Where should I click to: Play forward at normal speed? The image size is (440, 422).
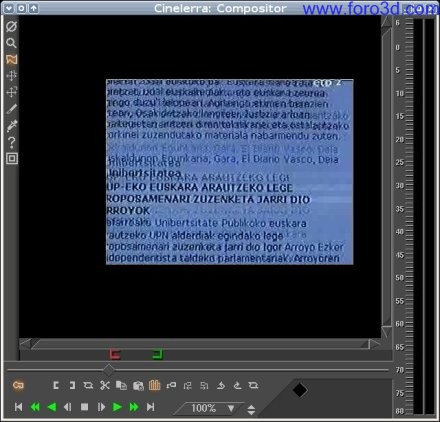click(117, 407)
